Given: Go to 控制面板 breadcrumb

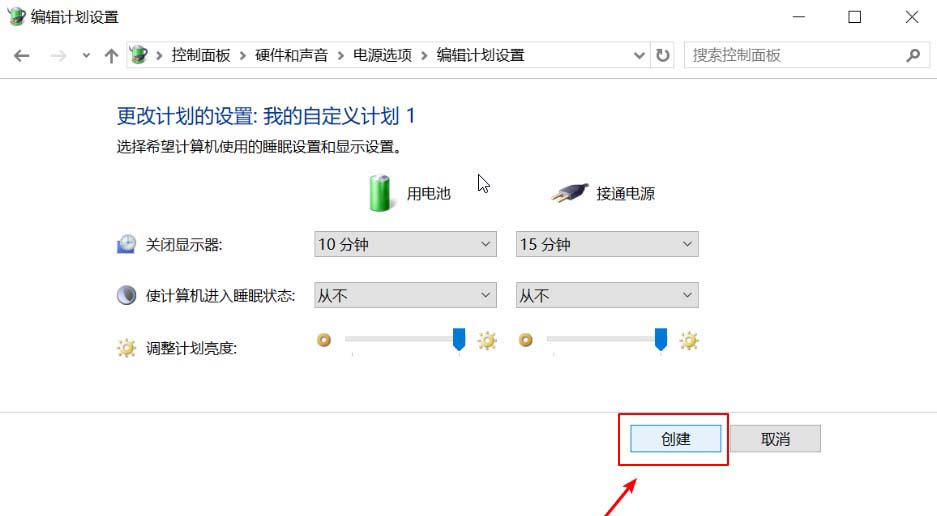Looking at the screenshot, I should click(x=201, y=56).
